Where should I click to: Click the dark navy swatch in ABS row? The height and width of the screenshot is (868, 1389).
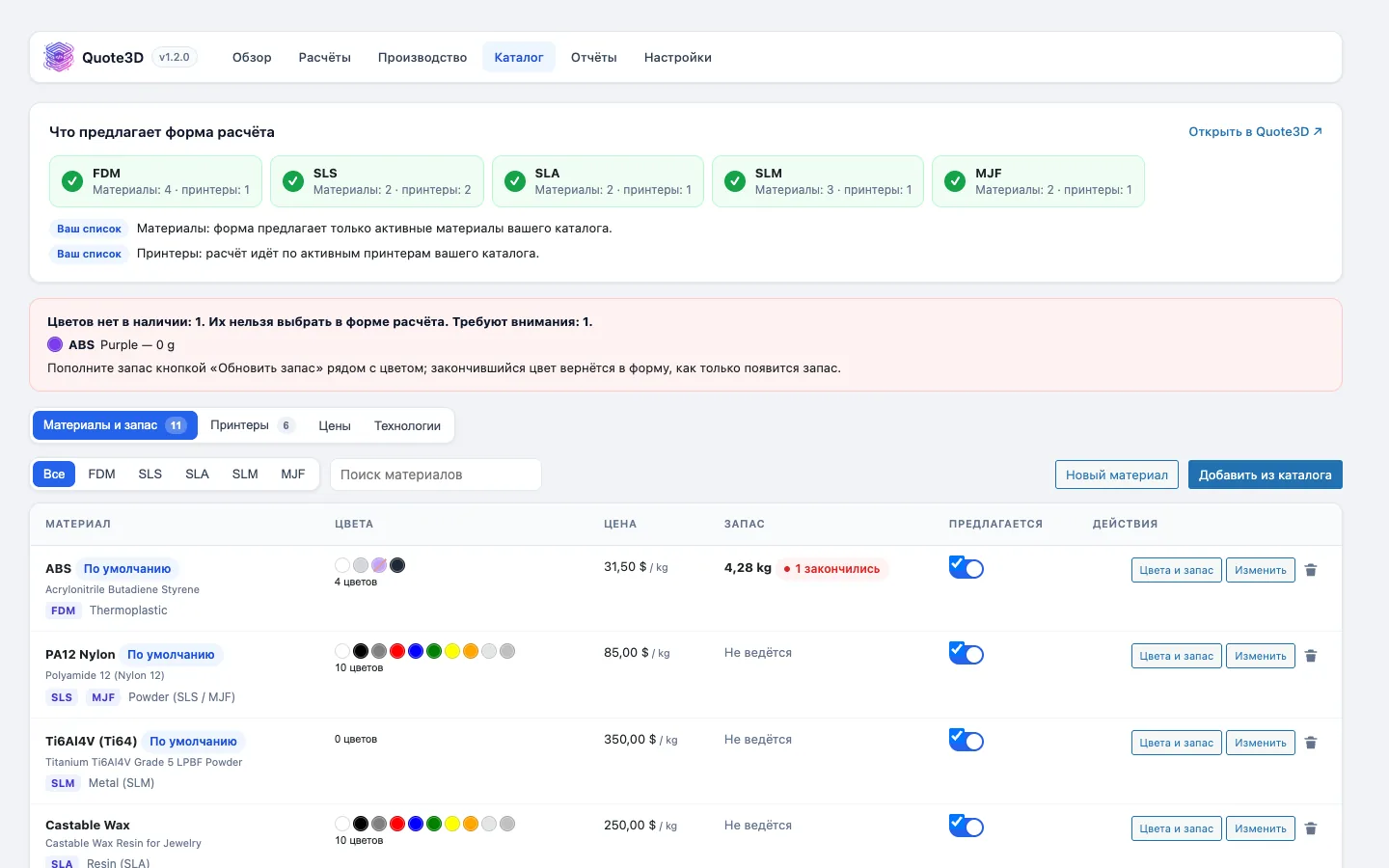pos(397,565)
